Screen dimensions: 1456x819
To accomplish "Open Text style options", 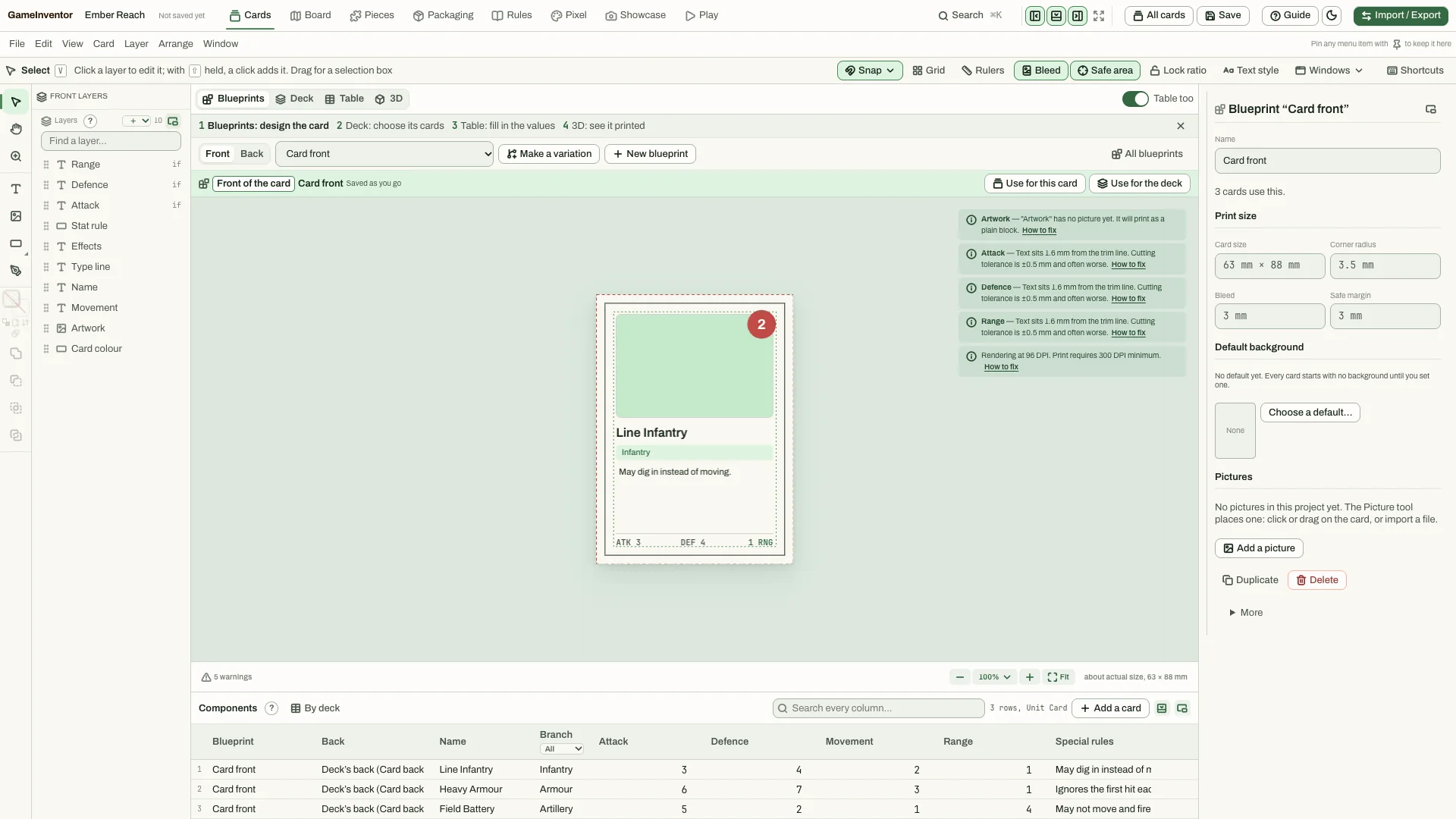I will pyautogui.click(x=1250, y=71).
